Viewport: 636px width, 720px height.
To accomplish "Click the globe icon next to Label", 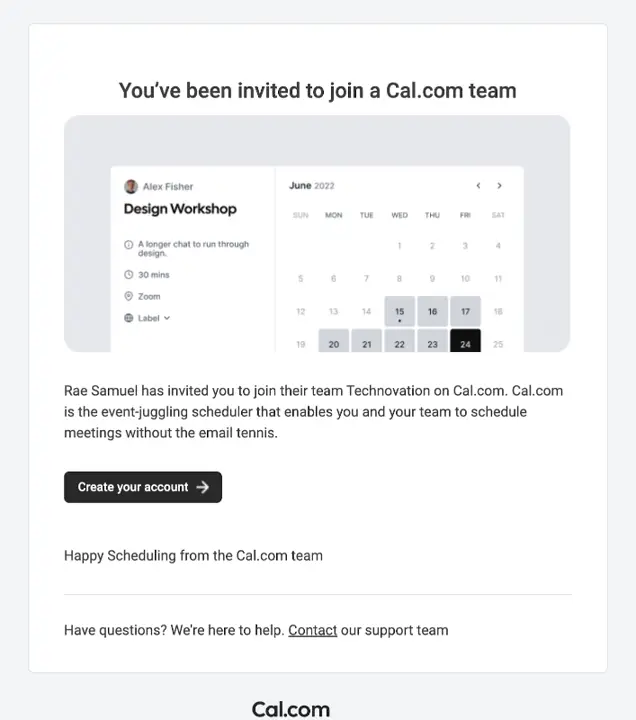I will [x=129, y=318].
